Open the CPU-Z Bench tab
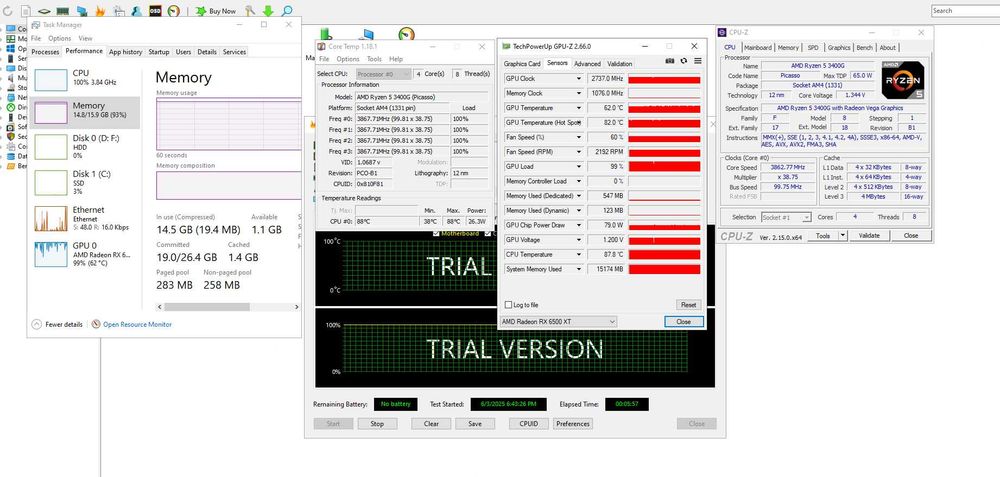Image resolution: width=1000 pixels, height=477 pixels. click(x=864, y=47)
